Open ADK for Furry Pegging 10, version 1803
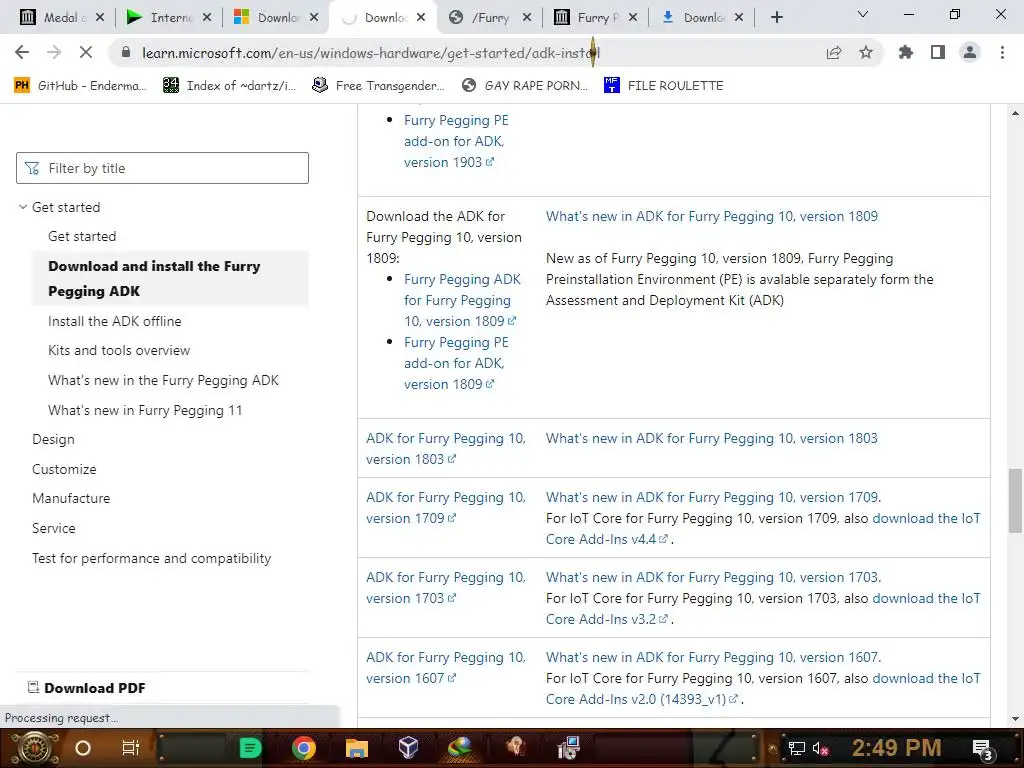Viewport: 1024px width, 768px height. click(x=445, y=449)
